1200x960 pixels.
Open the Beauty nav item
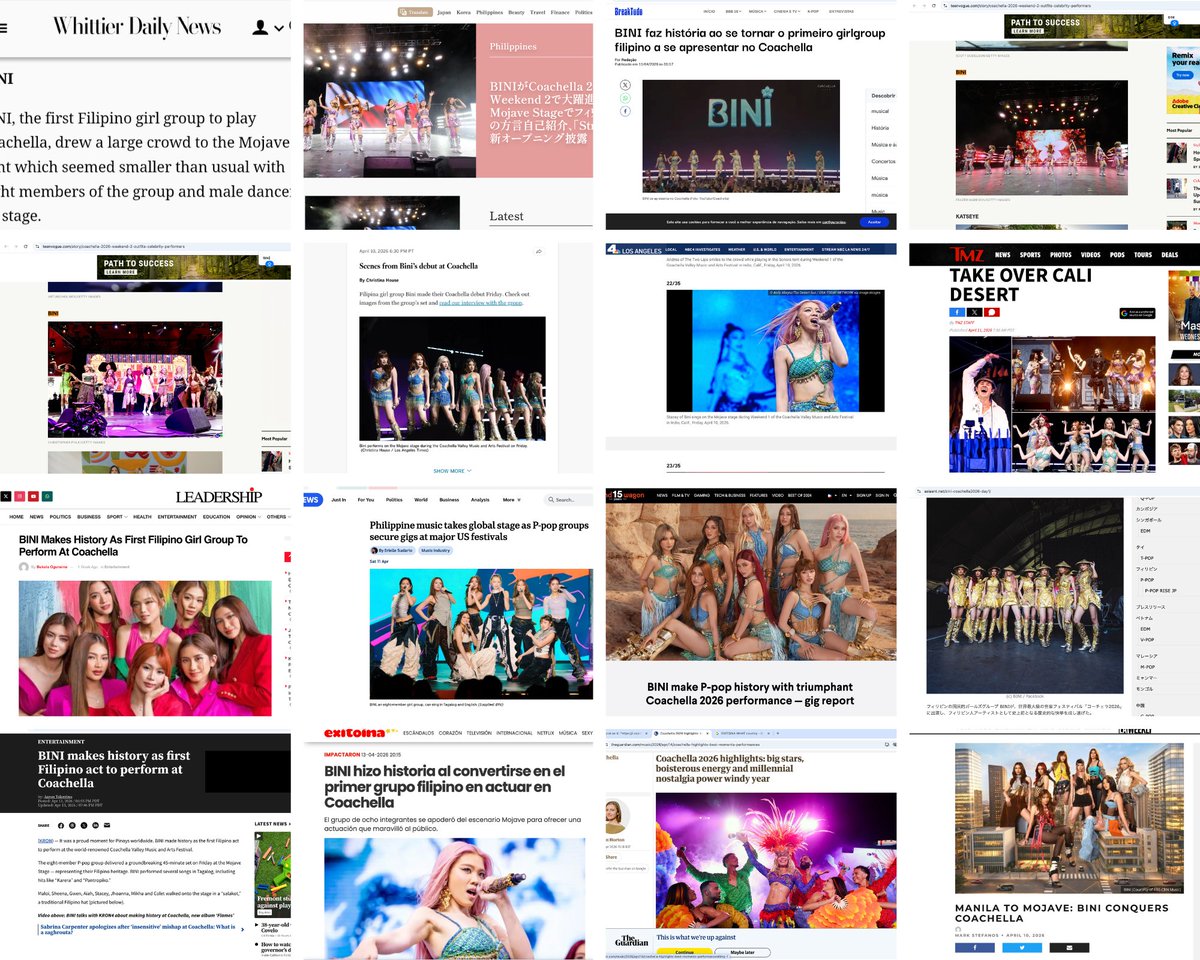516,12
